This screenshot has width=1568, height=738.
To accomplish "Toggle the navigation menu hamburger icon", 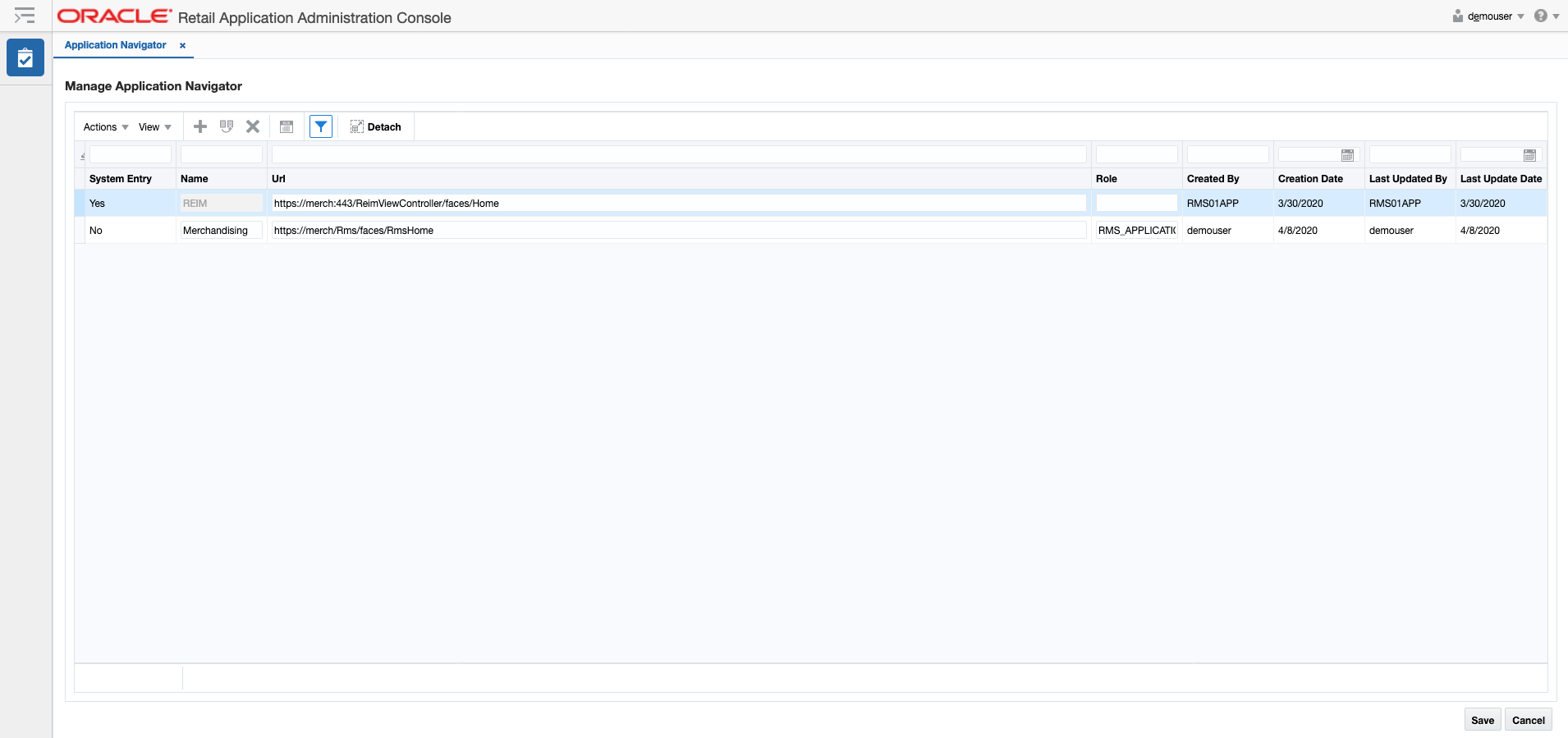I will coord(25,16).
